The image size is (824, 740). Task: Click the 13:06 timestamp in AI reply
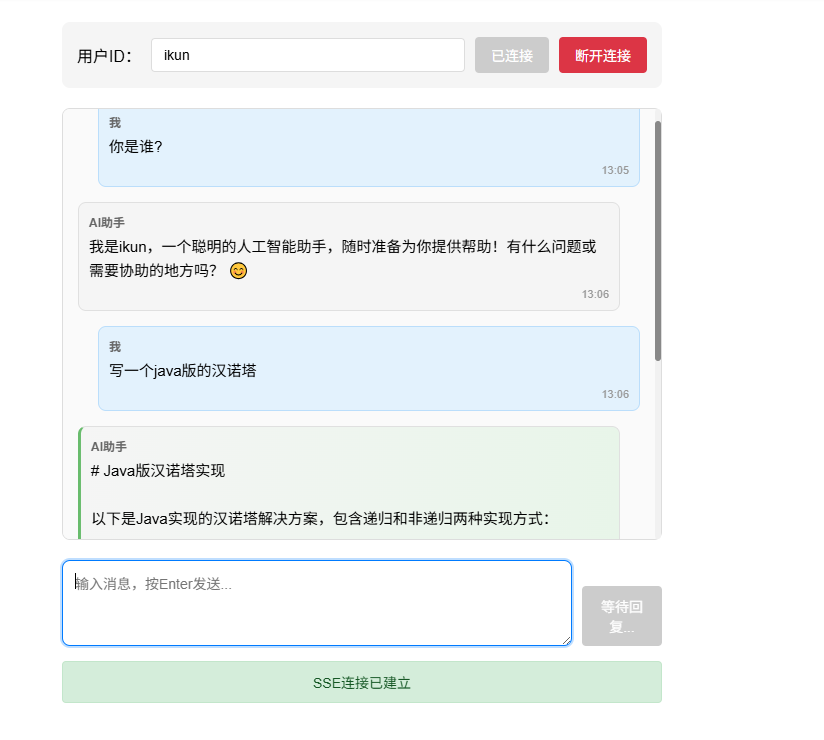coord(595,294)
